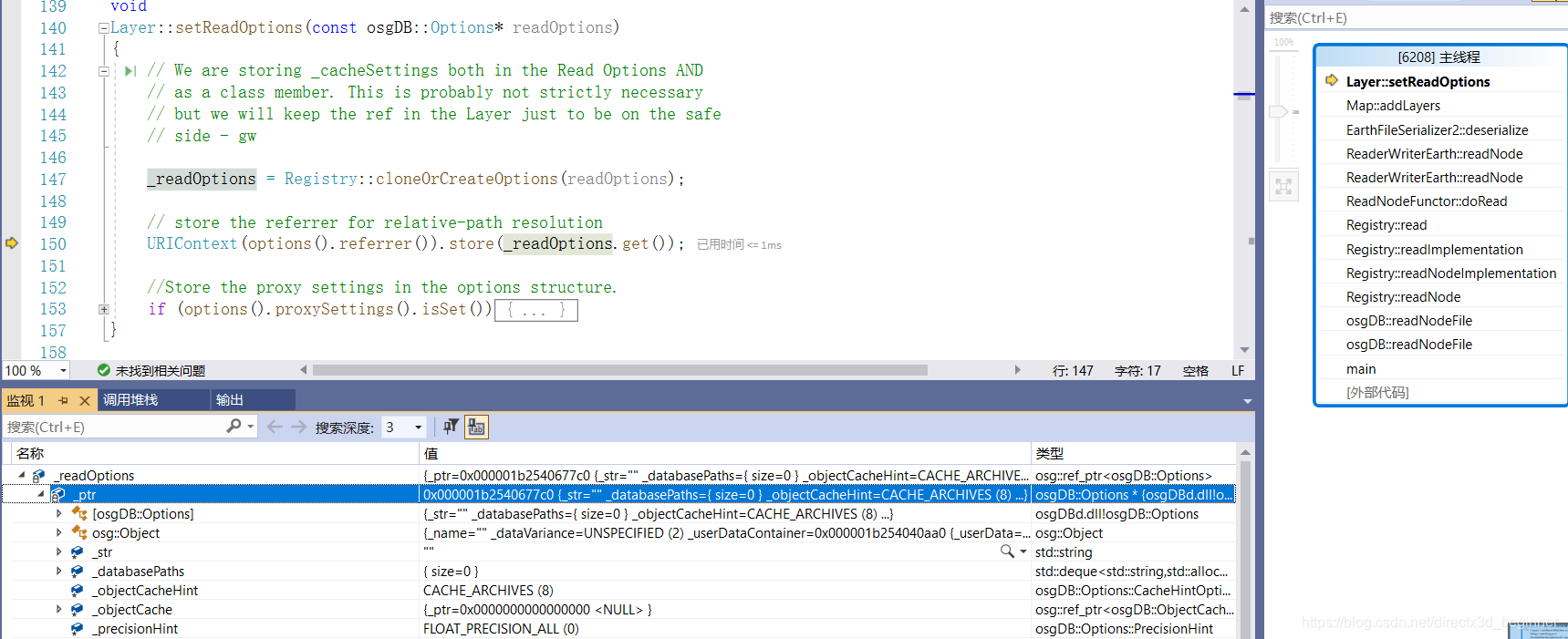The height and width of the screenshot is (639, 1568).
Task: Open the Watch panel window options dropdown
Action: point(1247,401)
